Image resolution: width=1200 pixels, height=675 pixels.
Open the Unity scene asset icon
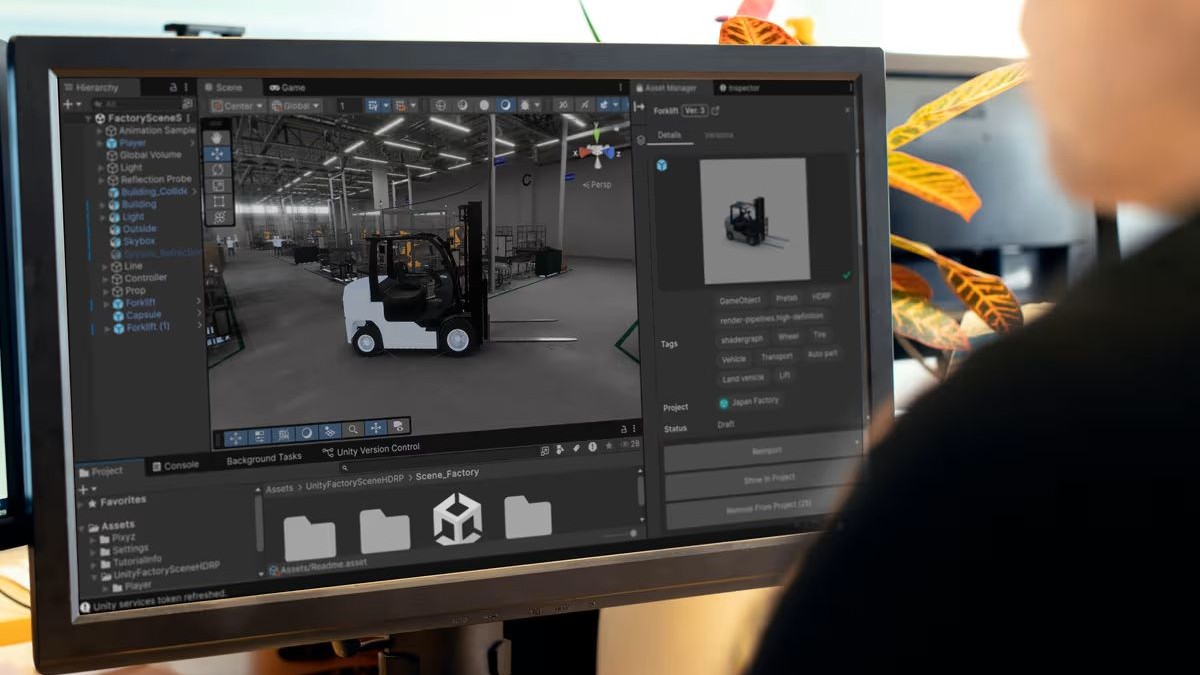tap(457, 520)
